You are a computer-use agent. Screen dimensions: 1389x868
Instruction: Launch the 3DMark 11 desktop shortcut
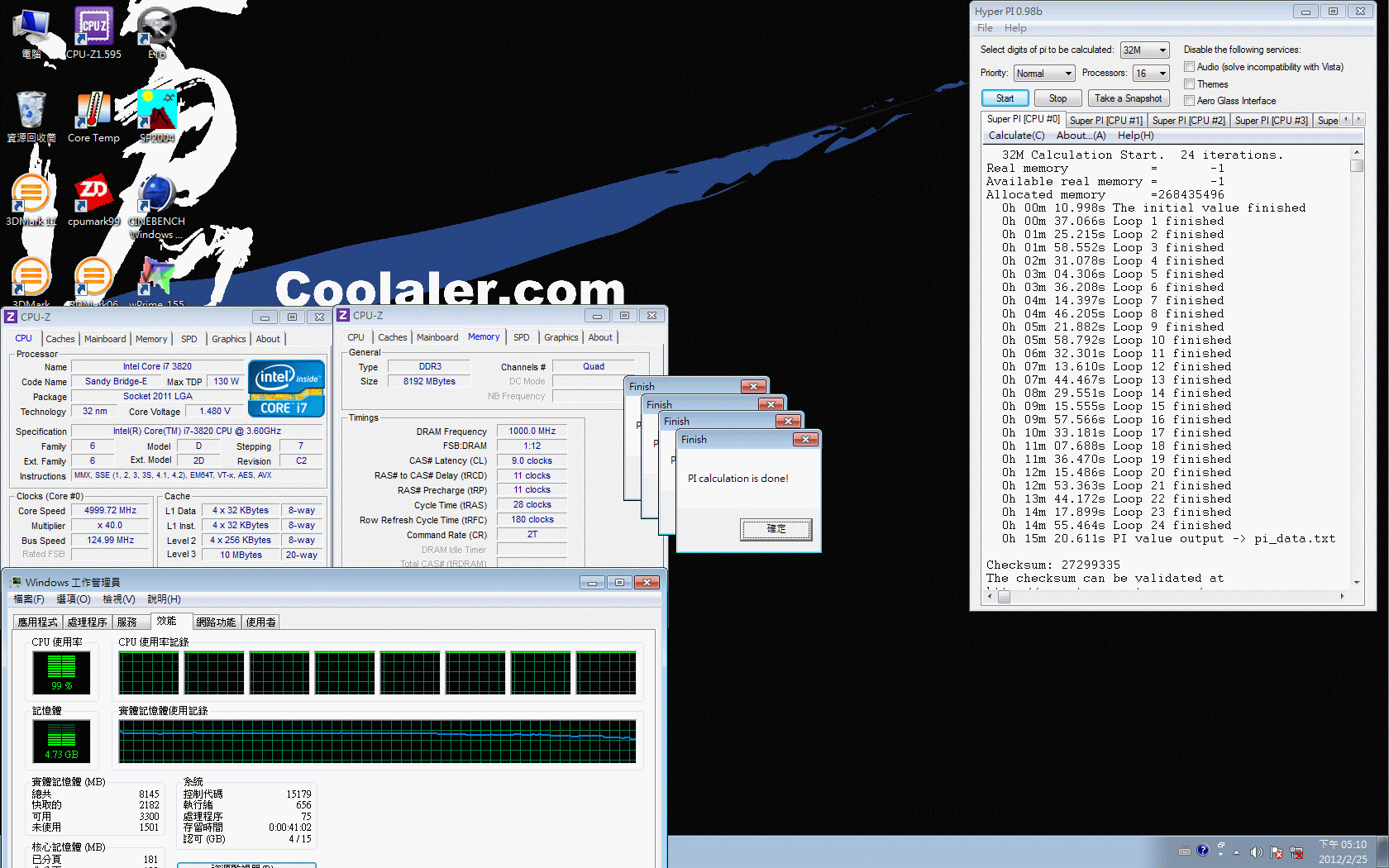pyautogui.click(x=31, y=200)
